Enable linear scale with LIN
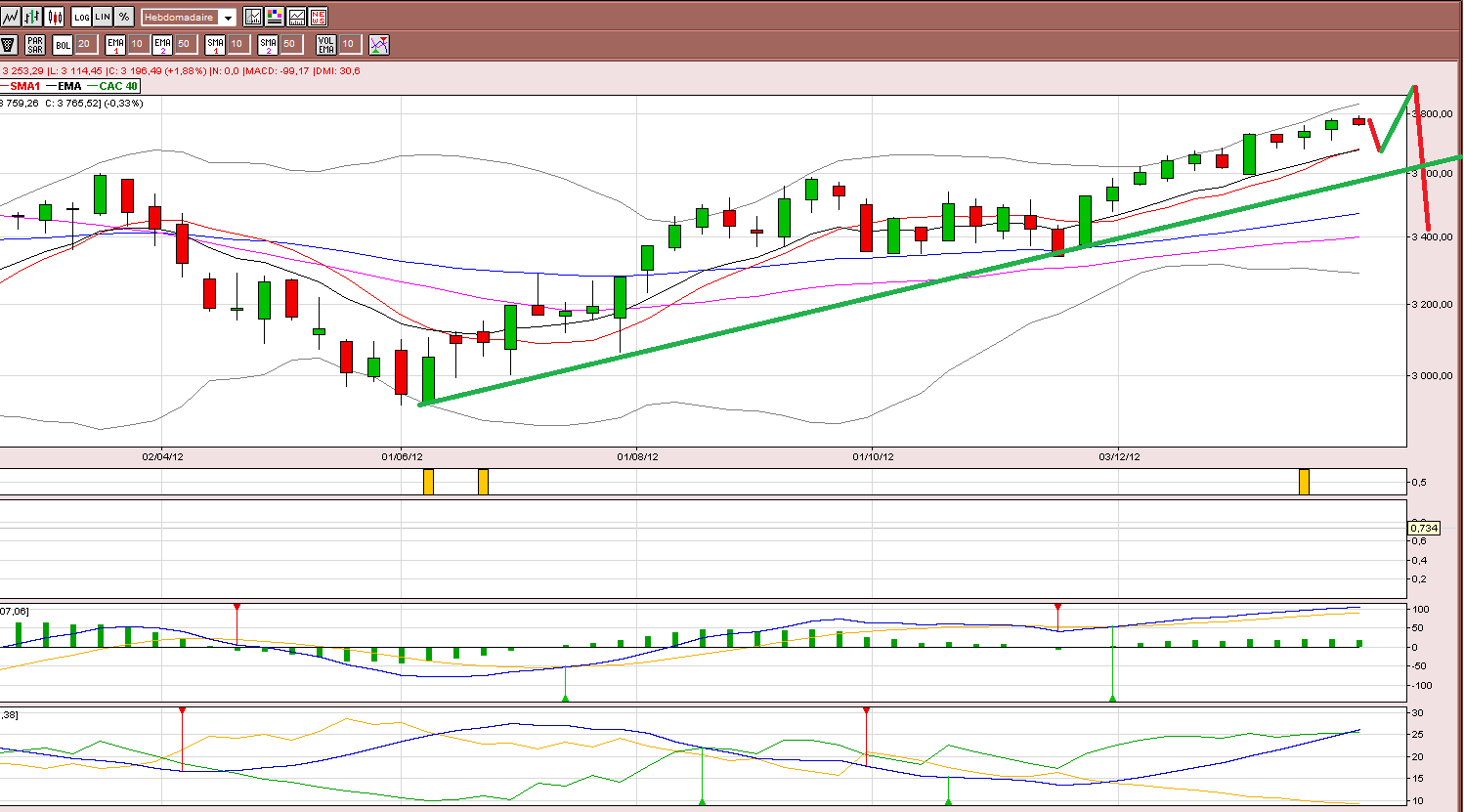 click(x=103, y=17)
